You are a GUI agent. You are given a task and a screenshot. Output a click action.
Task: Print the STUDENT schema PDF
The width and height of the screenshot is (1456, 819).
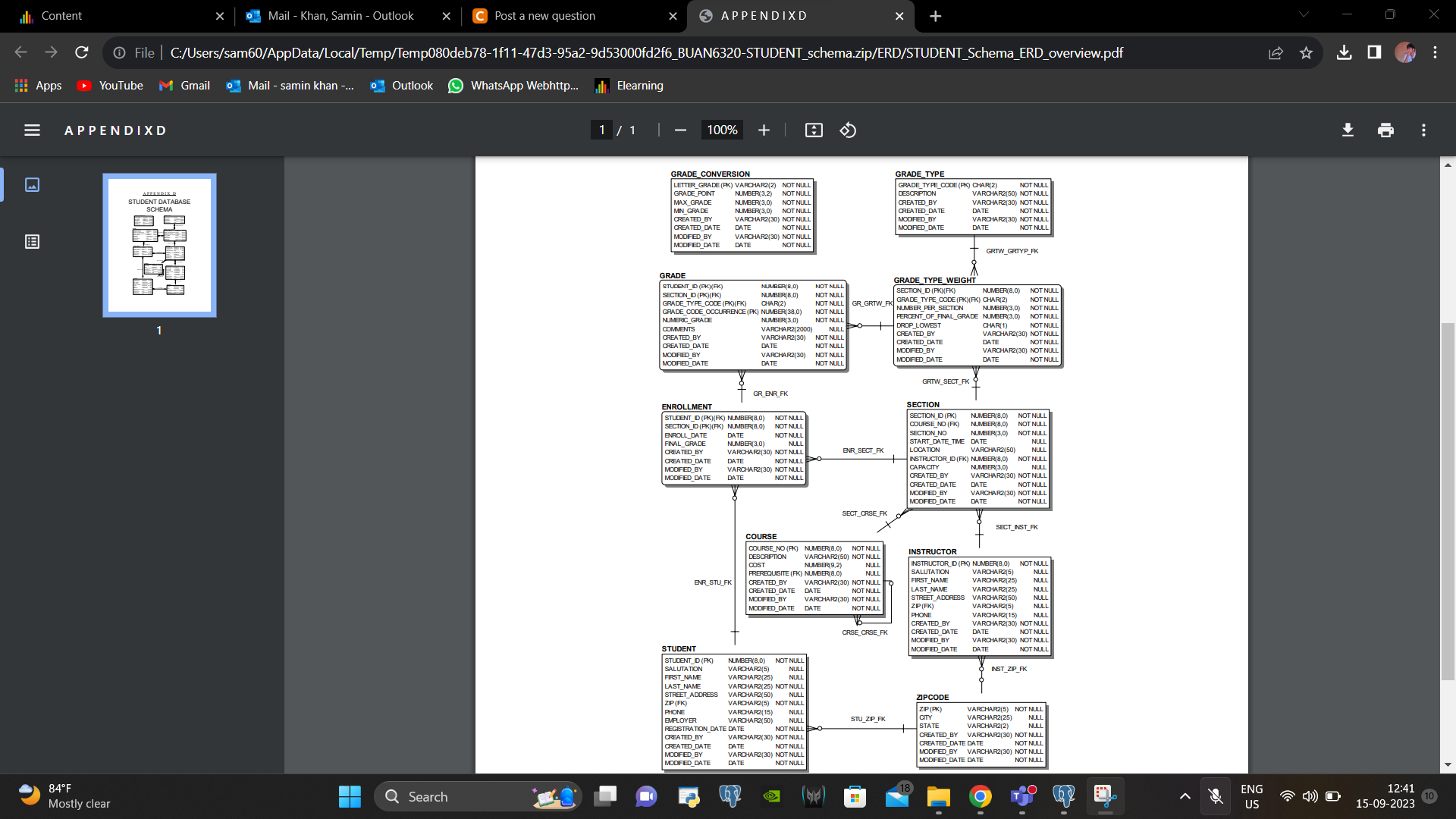(1385, 130)
